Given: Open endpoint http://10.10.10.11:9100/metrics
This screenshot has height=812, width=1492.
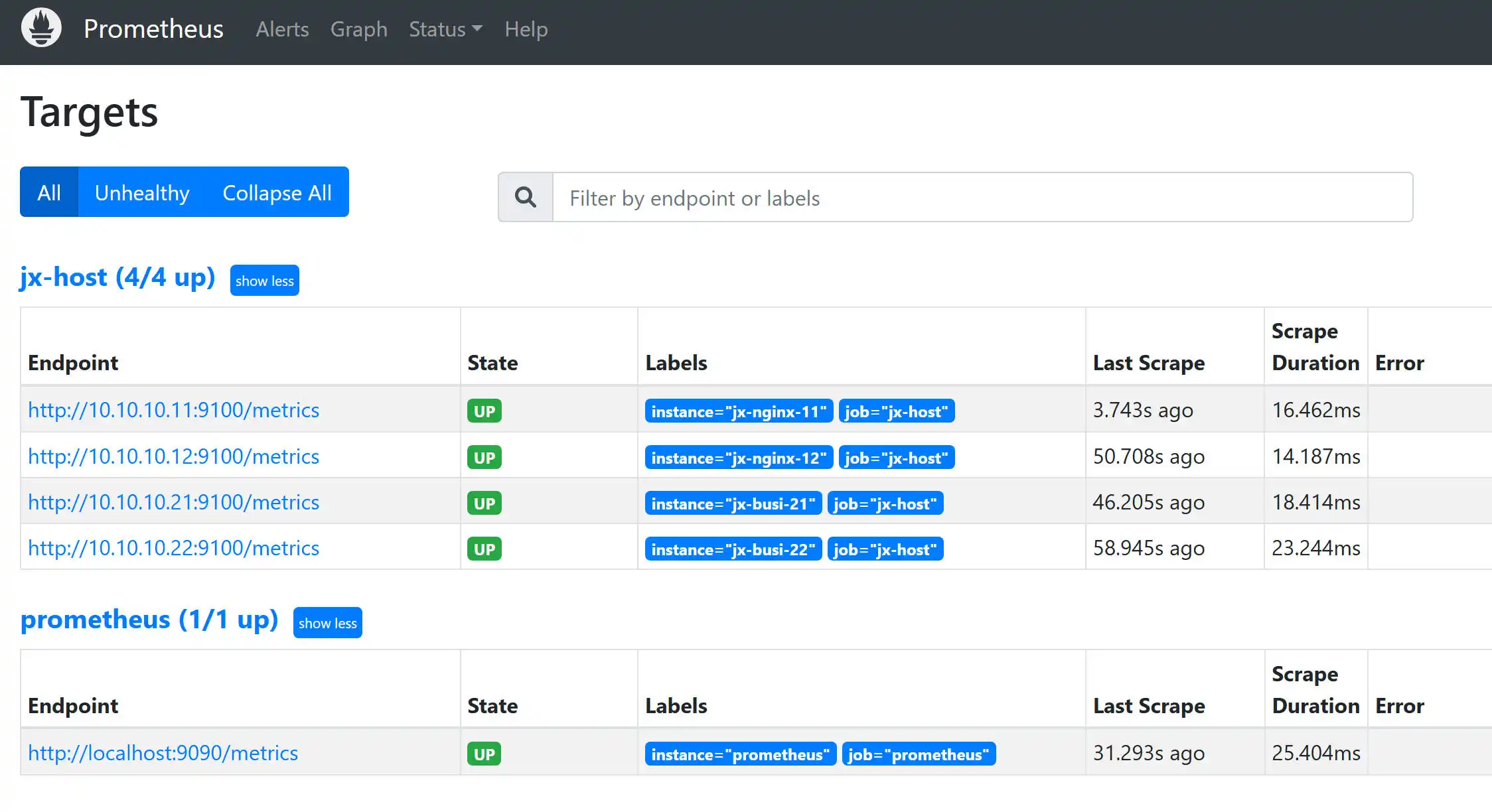Looking at the screenshot, I should point(173,410).
